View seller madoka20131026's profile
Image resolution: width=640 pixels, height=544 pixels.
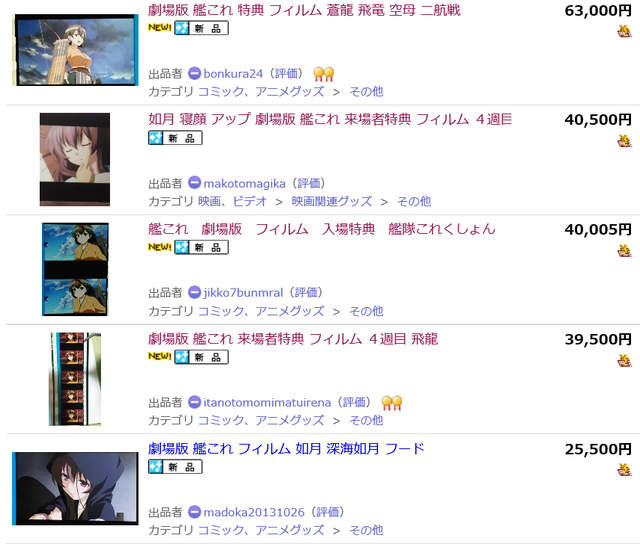pos(254,512)
